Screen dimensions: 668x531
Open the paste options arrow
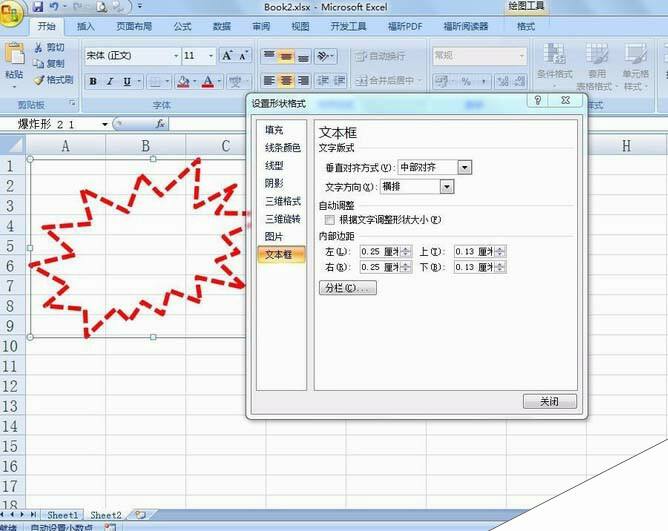tap(14, 87)
